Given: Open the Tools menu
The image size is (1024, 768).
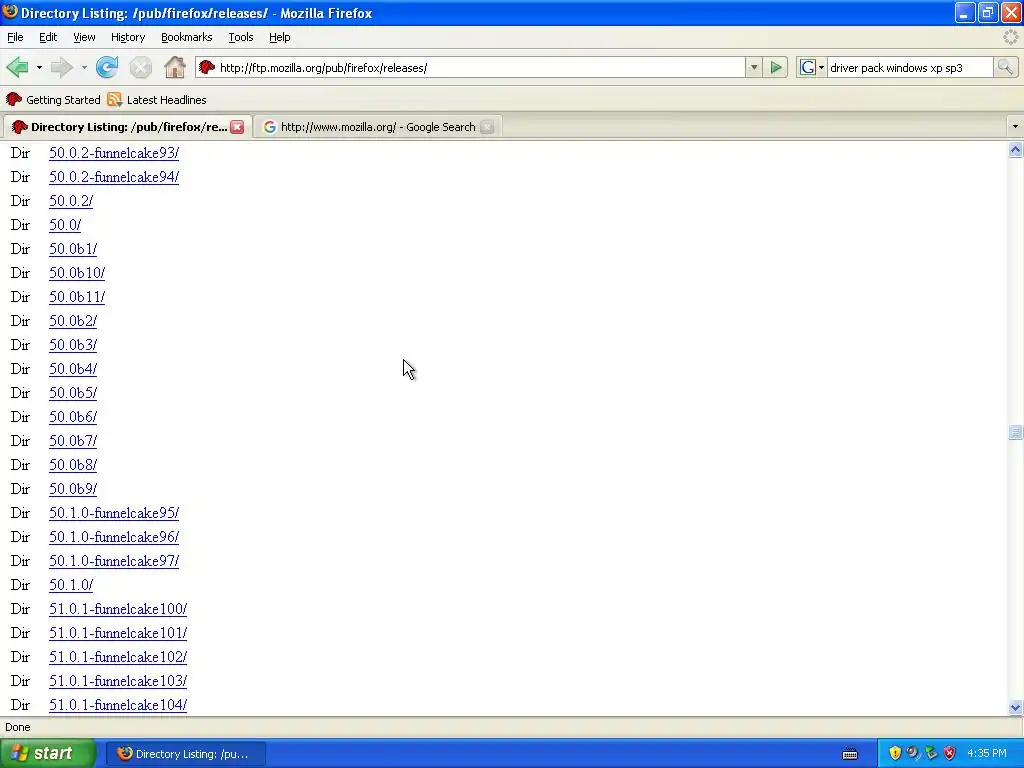Looking at the screenshot, I should pyautogui.click(x=241, y=37).
